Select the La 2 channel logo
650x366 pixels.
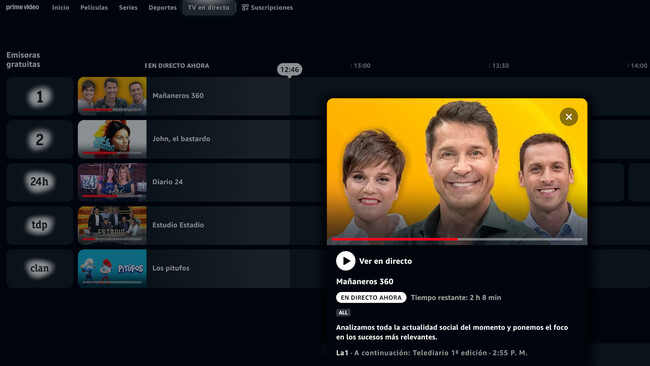pyautogui.click(x=40, y=139)
